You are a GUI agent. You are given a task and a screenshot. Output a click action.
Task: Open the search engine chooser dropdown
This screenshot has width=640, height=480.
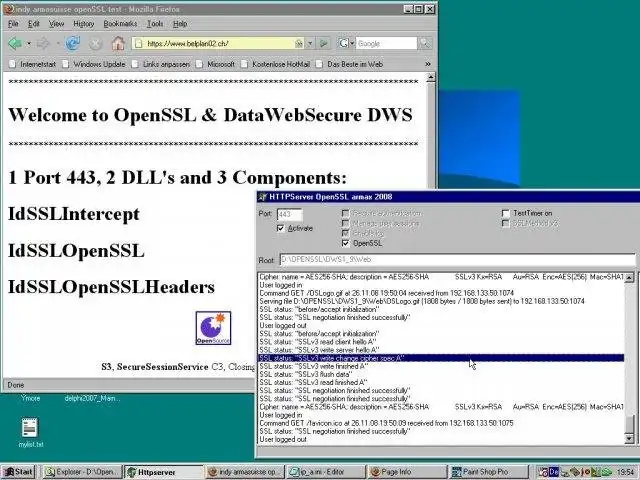coord(352,43)
